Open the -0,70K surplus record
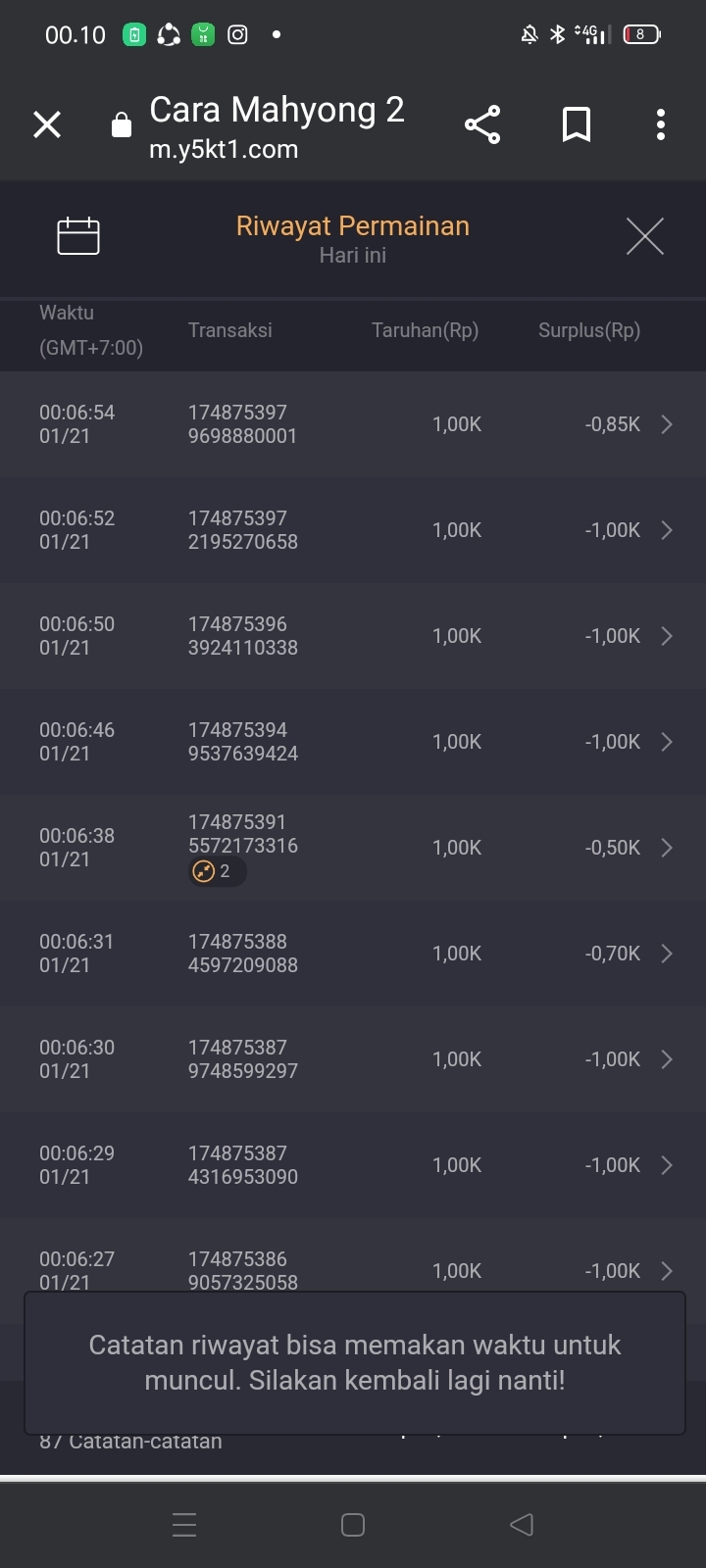 (x=613, y=954)
